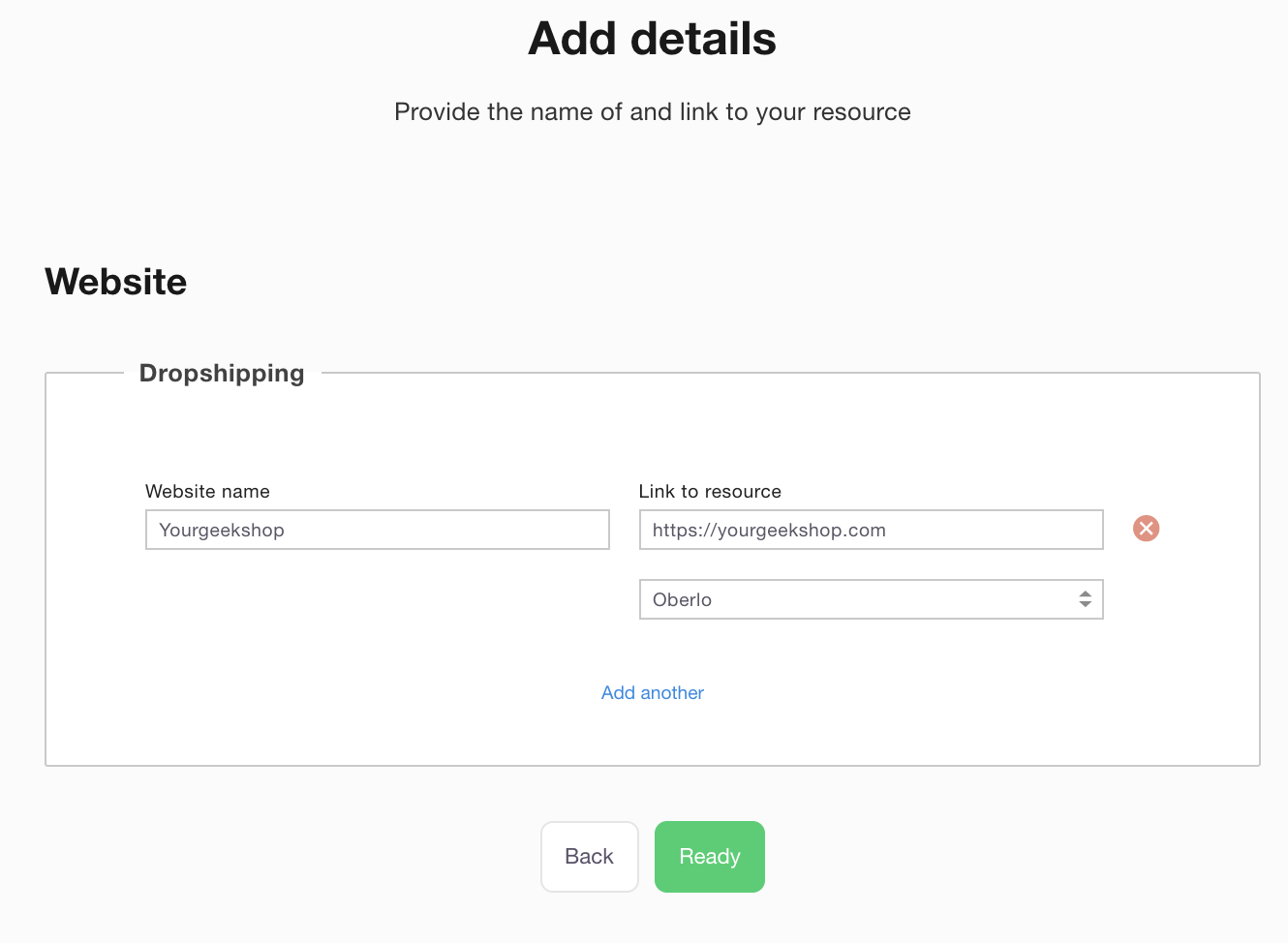Screen dimensions: 1288x943
Task: Click the Link to resource label
Action: click(x=710, y=491)
